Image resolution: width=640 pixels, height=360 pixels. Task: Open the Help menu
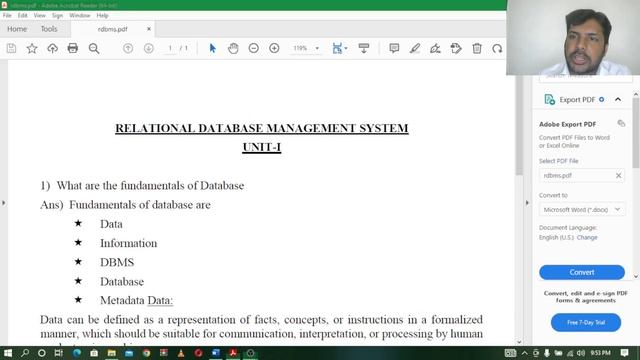(x=102, y=15)
